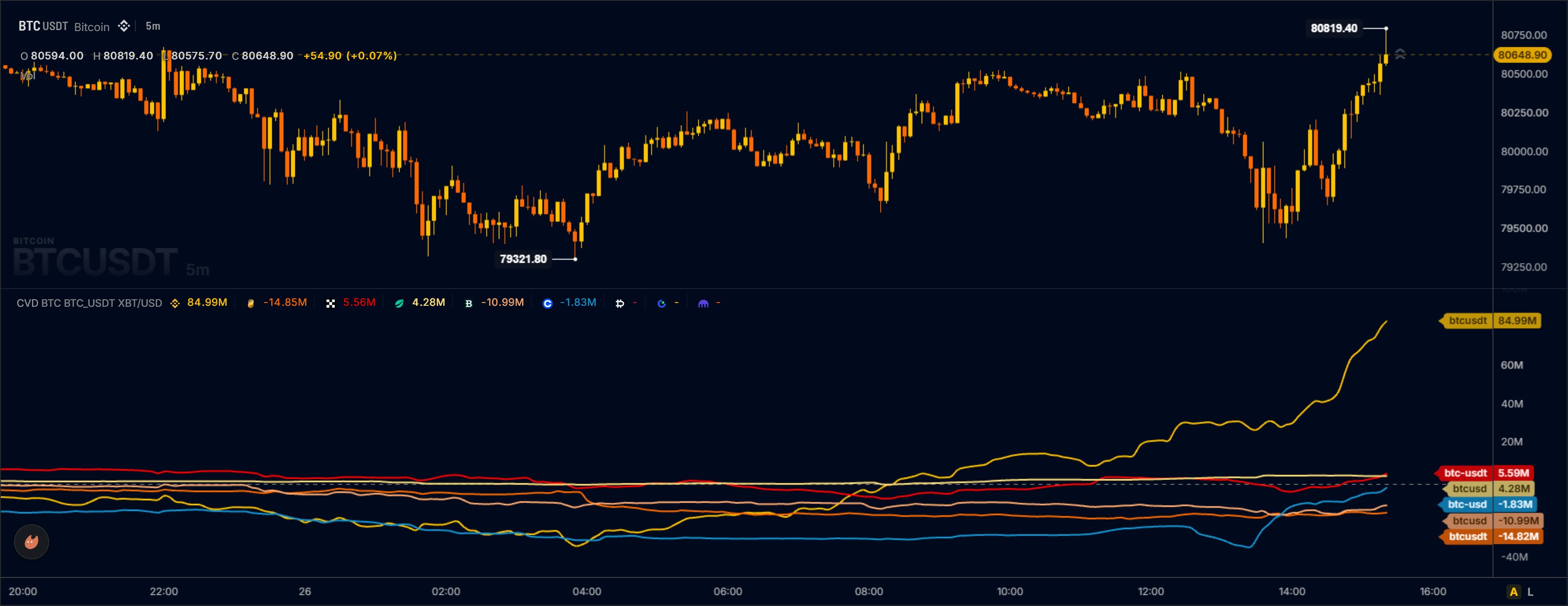Image resolution: width=1568 pixels, height=606 pixels.
Task: Click the btcusd -10.99M axis label
Action: 1493,521
